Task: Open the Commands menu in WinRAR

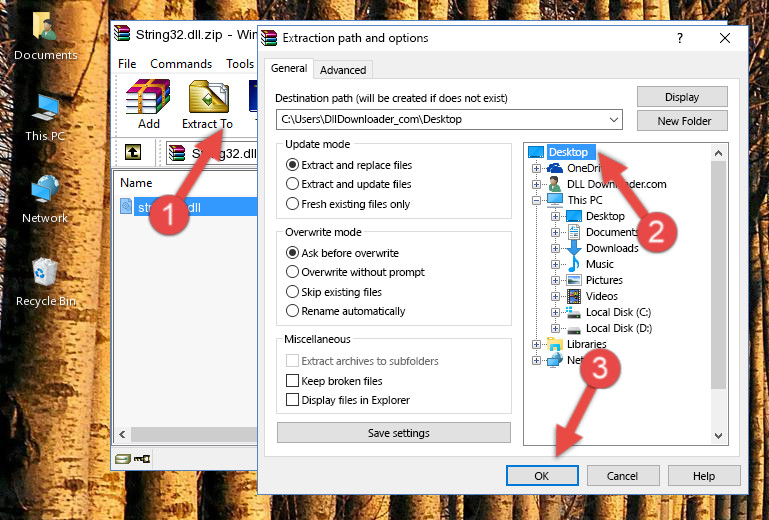Action: (x=181, y=64)
